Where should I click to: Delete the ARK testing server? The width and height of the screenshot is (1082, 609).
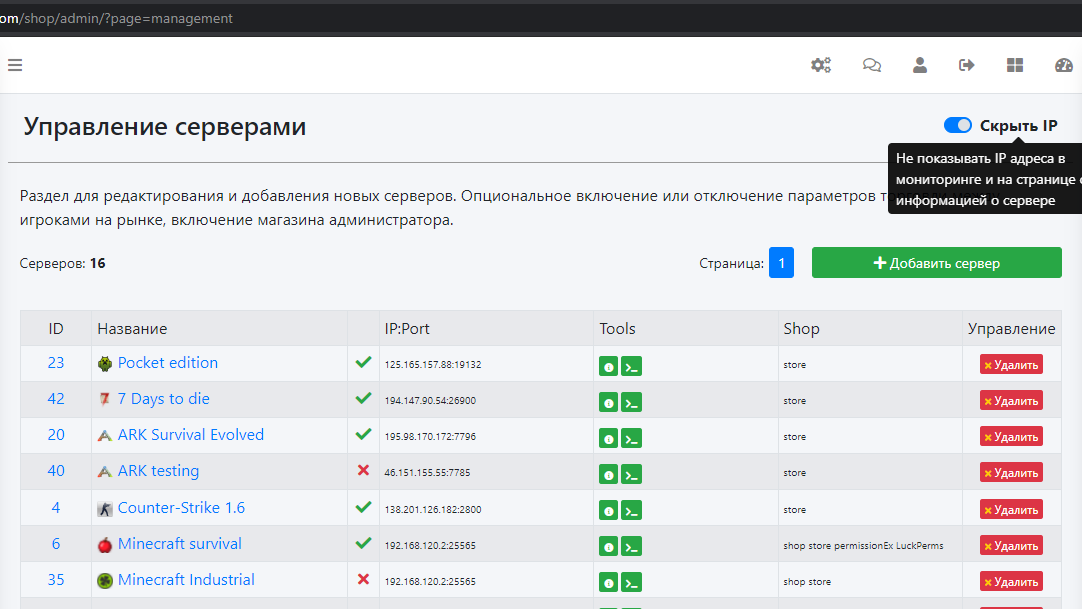pos(1011,473)
